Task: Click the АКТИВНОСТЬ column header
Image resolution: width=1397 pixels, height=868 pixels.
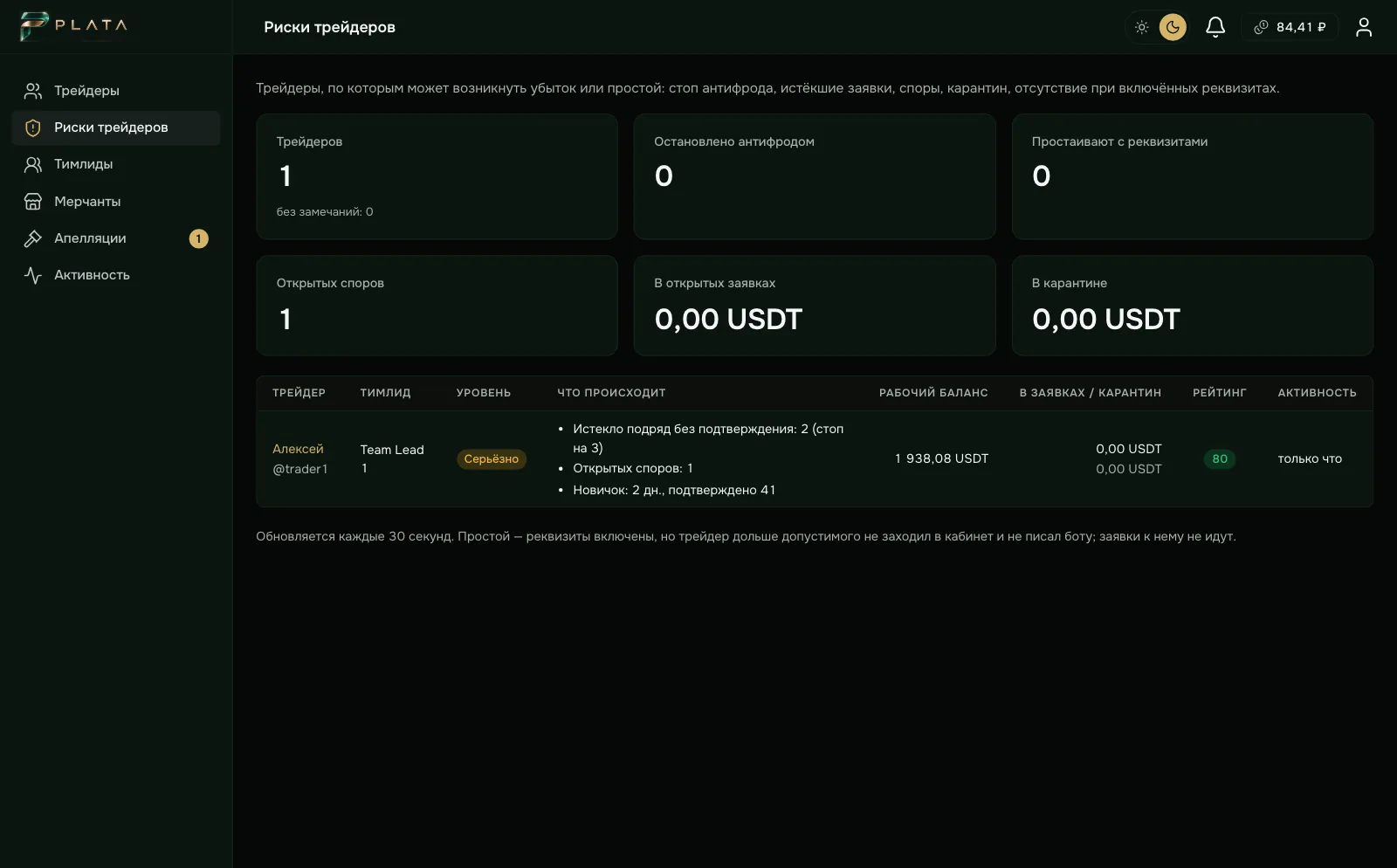Action: (1317, 393)
